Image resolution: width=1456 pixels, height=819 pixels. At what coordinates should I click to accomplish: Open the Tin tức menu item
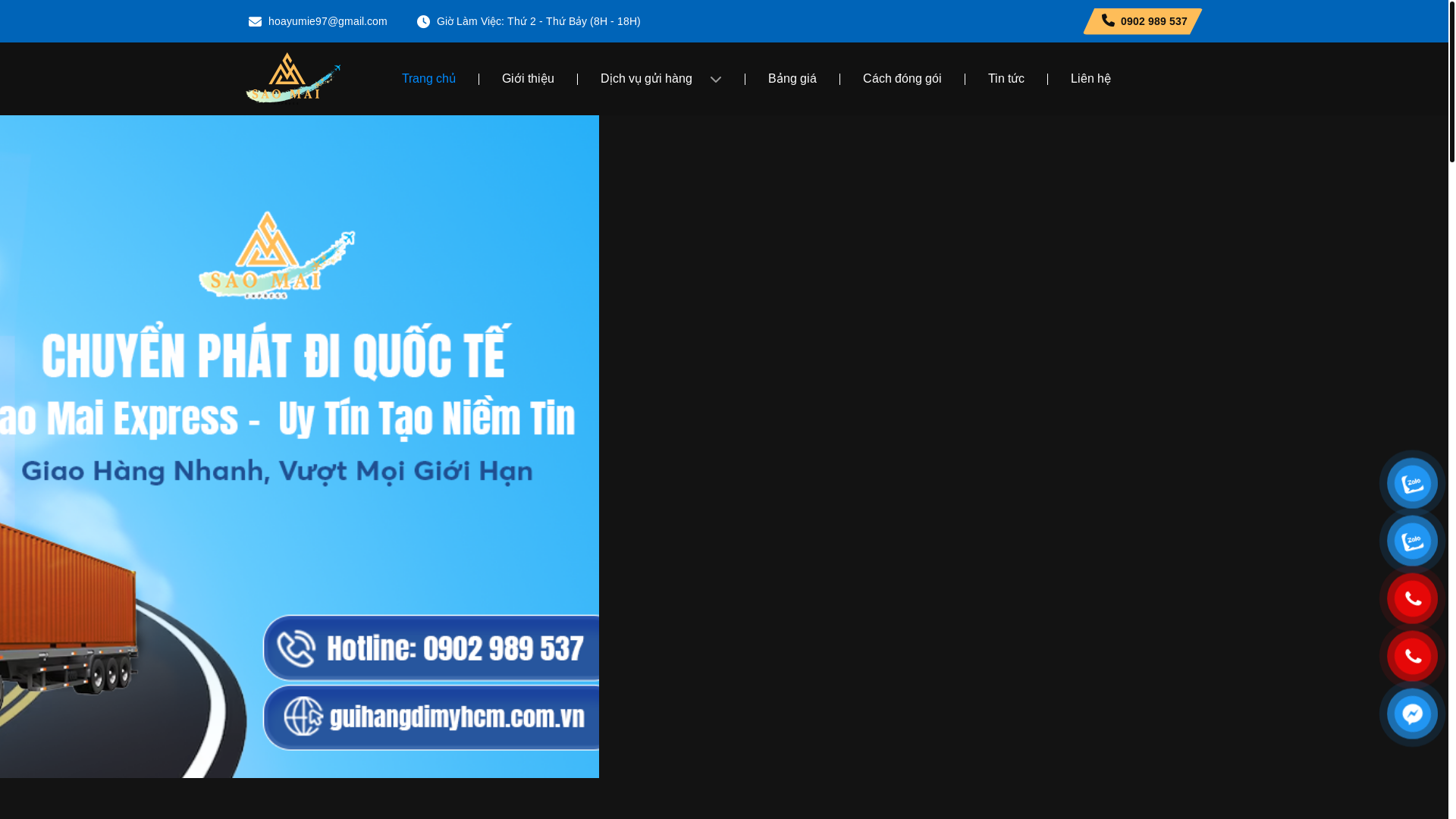[1006, 79]
